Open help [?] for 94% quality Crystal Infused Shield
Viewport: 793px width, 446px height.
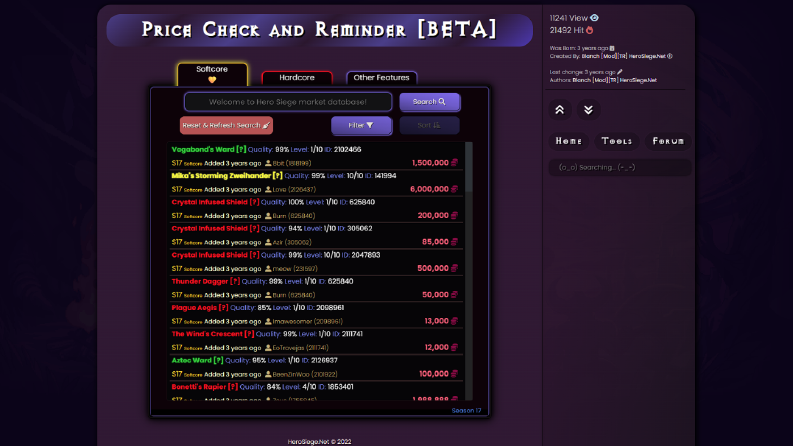pyautogui.click(x=254, y=229)
